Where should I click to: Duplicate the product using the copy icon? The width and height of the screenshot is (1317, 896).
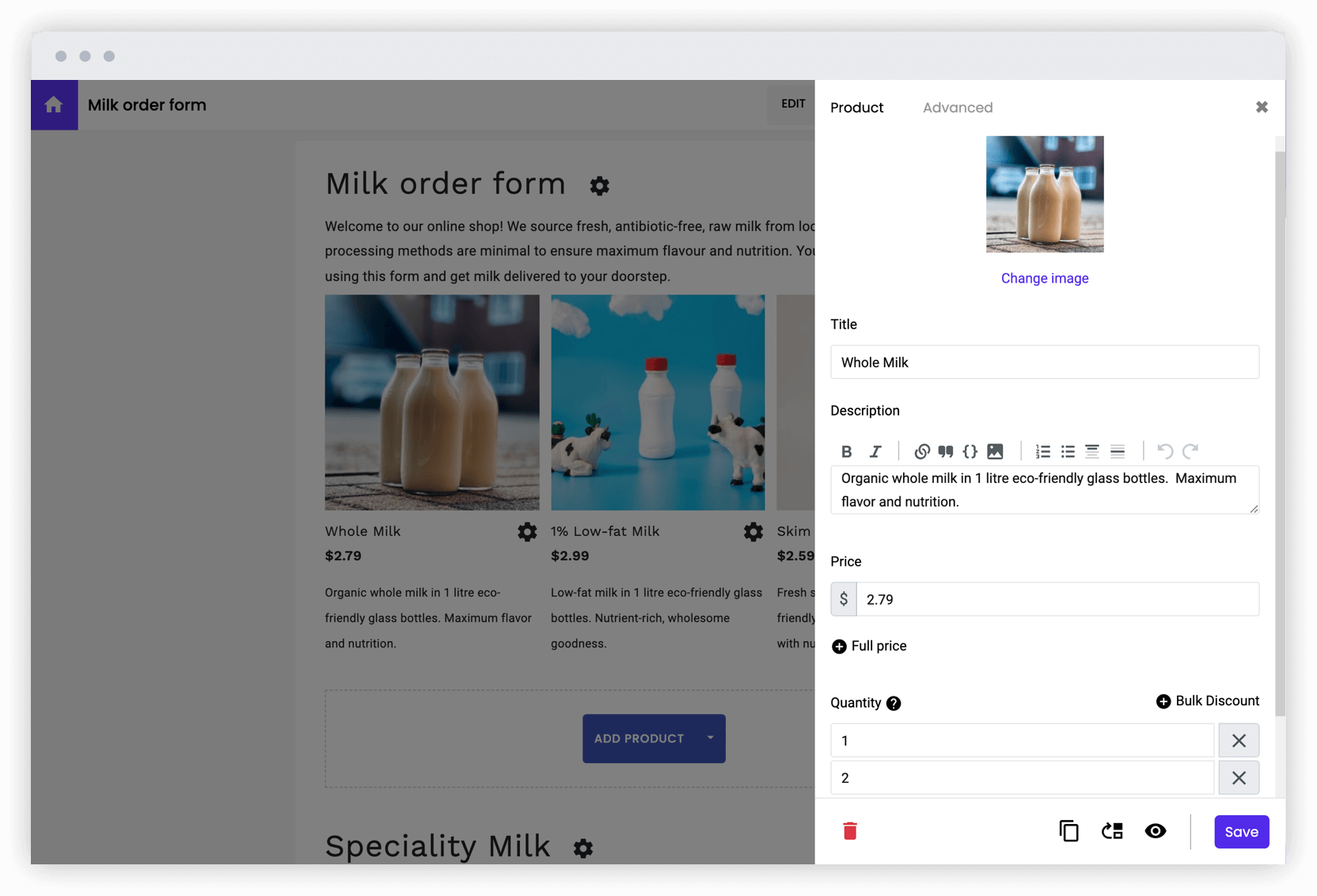click(1068, 831)
